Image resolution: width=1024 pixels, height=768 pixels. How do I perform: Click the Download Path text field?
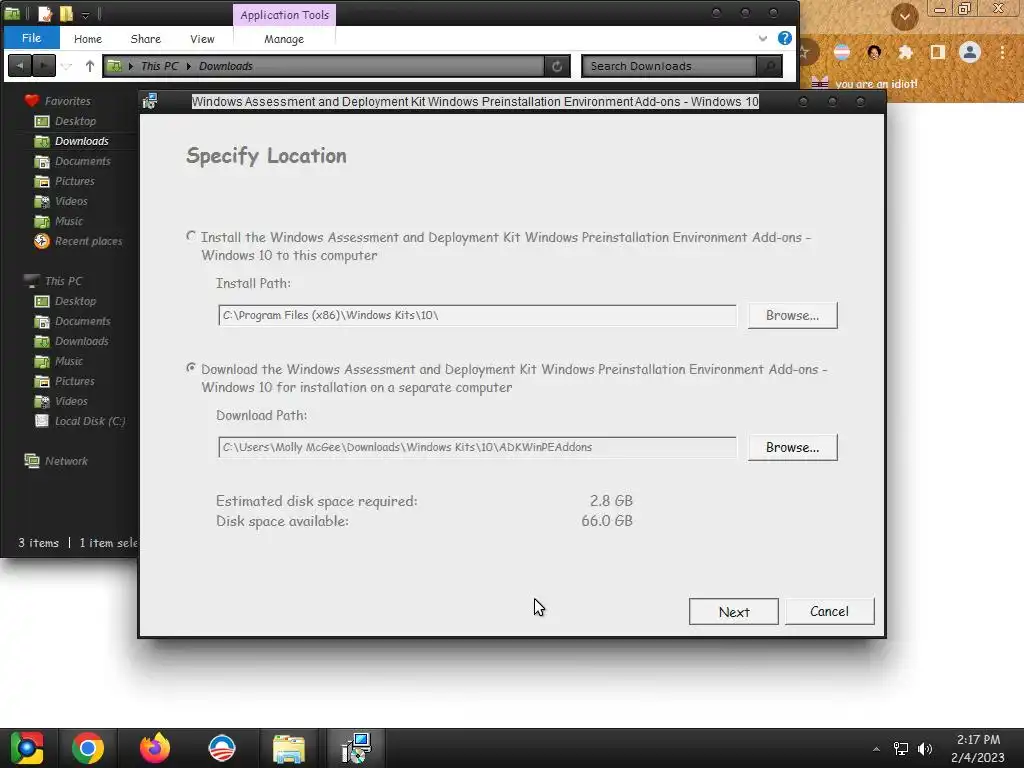pyautogui.click(x=477, y=447)
